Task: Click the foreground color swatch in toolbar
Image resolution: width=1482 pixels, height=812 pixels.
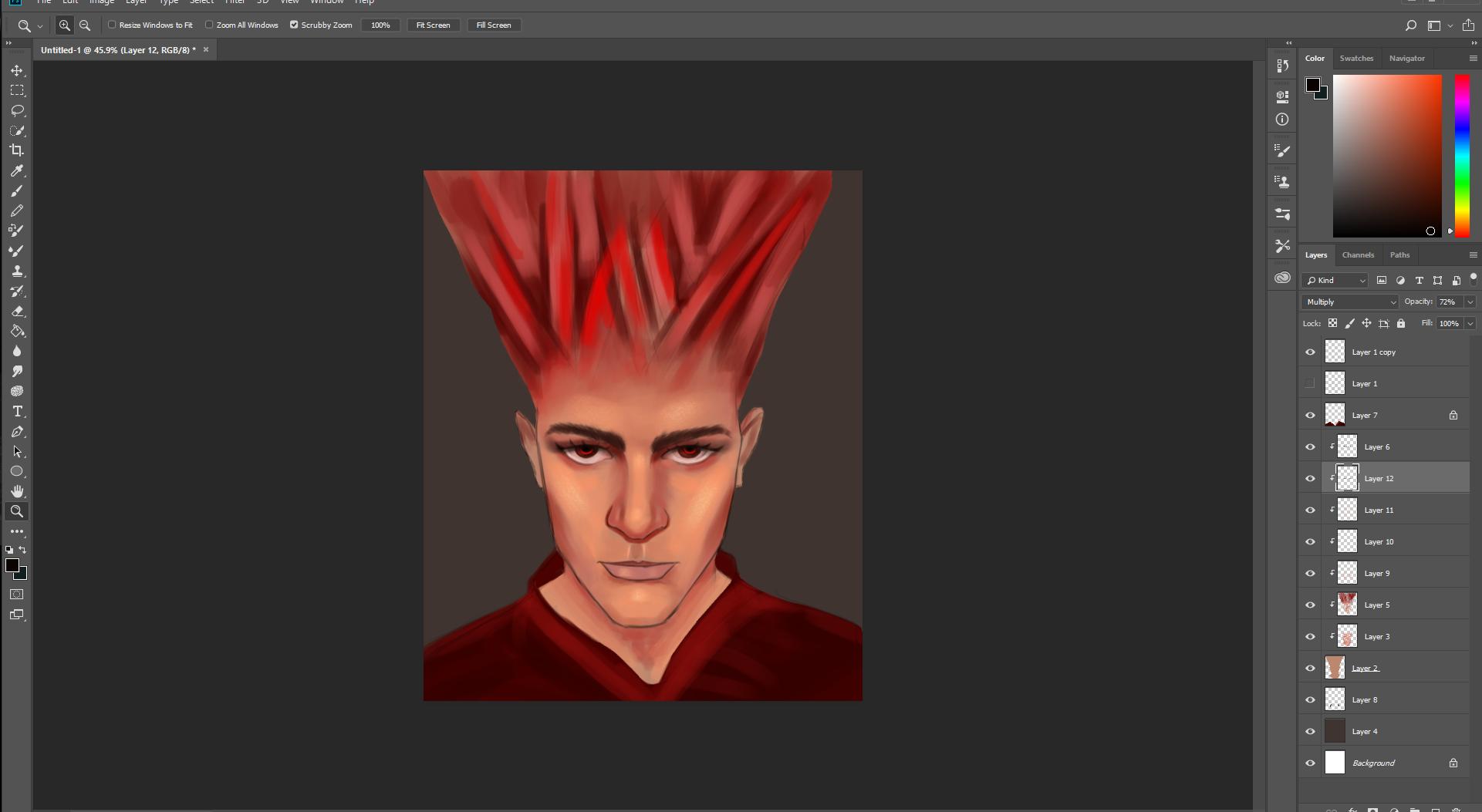Action: click(x=12, y=565)
